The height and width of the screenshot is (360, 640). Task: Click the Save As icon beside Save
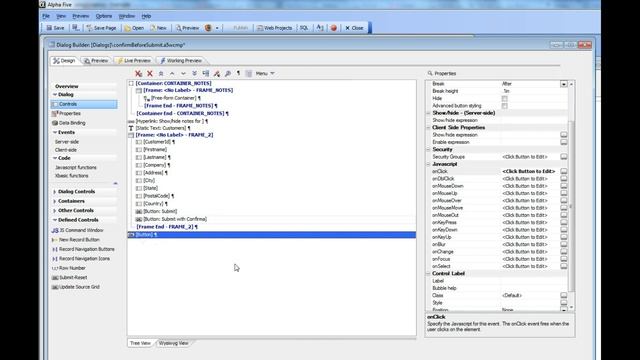coord(76,28)
